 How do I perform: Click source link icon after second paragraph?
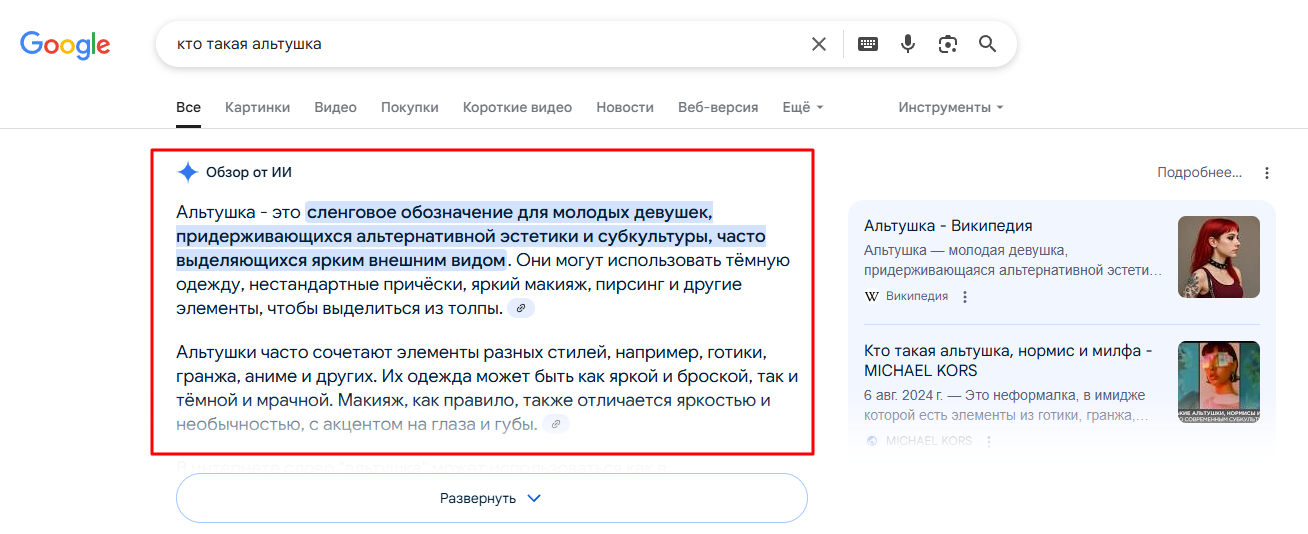click(556, 424)
